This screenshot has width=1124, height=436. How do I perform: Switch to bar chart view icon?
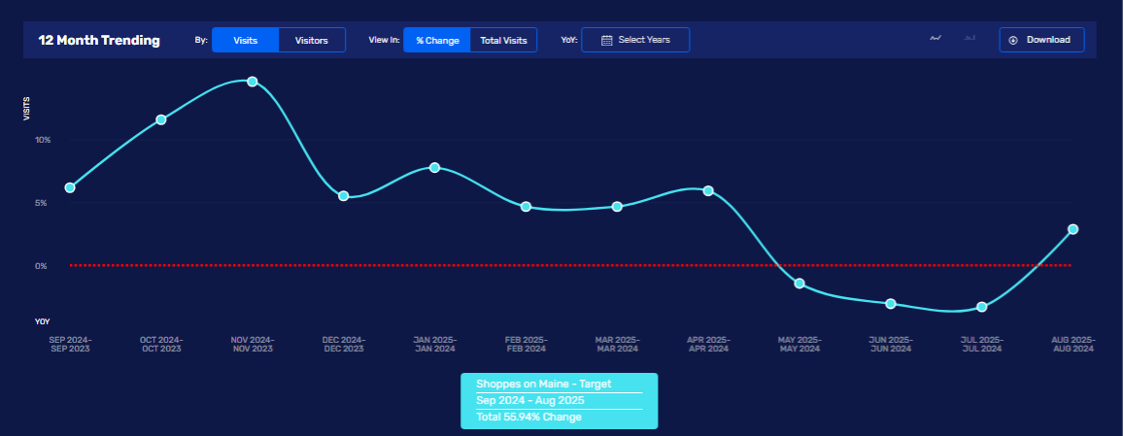pyautogui.click(x=969, y=38)
